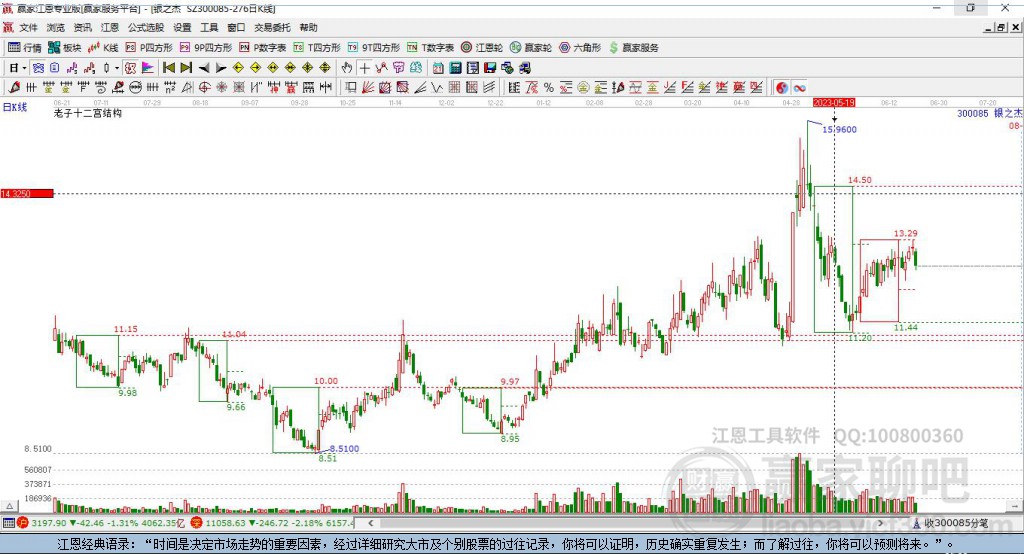
Task: Open the 行情 quotes view
Action: (x=24, y=48)
